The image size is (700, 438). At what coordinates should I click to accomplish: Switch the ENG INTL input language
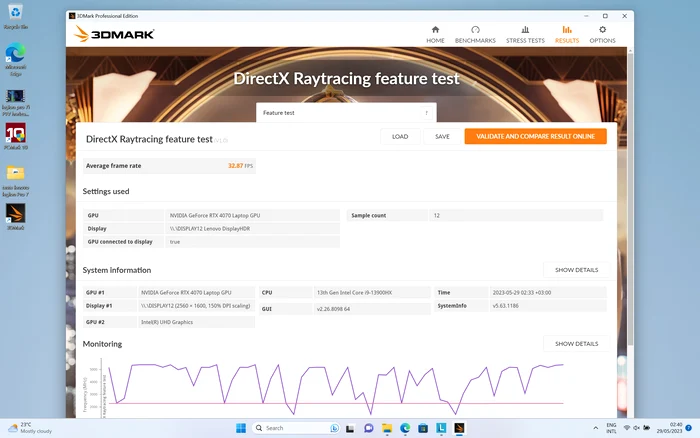[612, 428]
